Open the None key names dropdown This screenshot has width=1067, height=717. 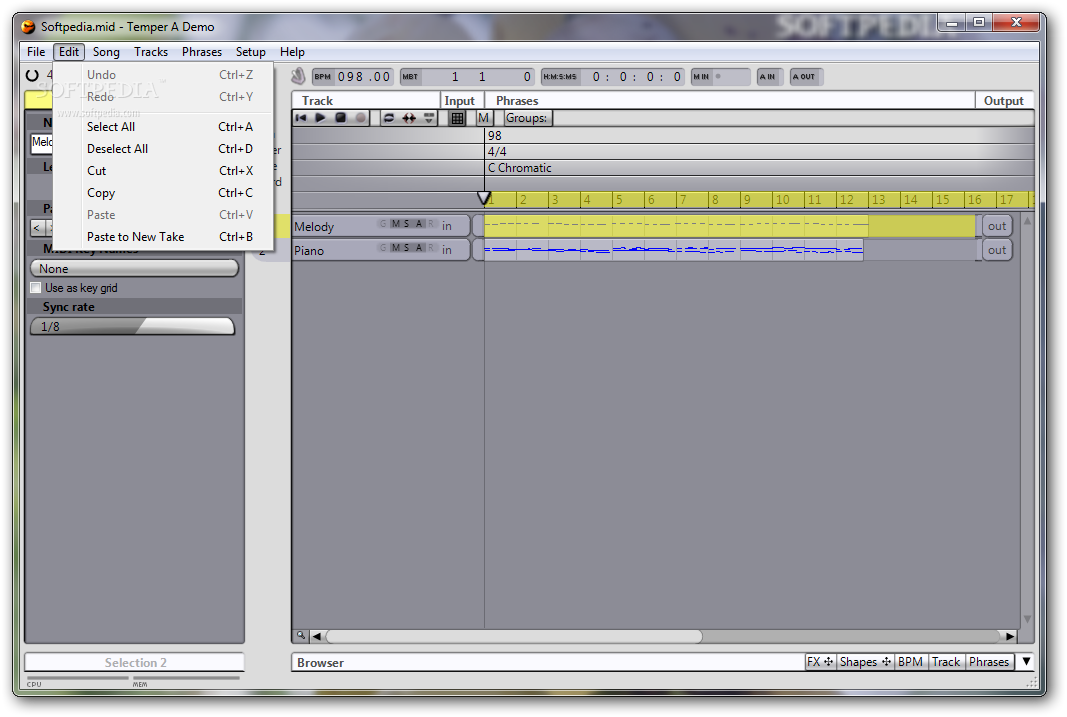click(135, 269)
